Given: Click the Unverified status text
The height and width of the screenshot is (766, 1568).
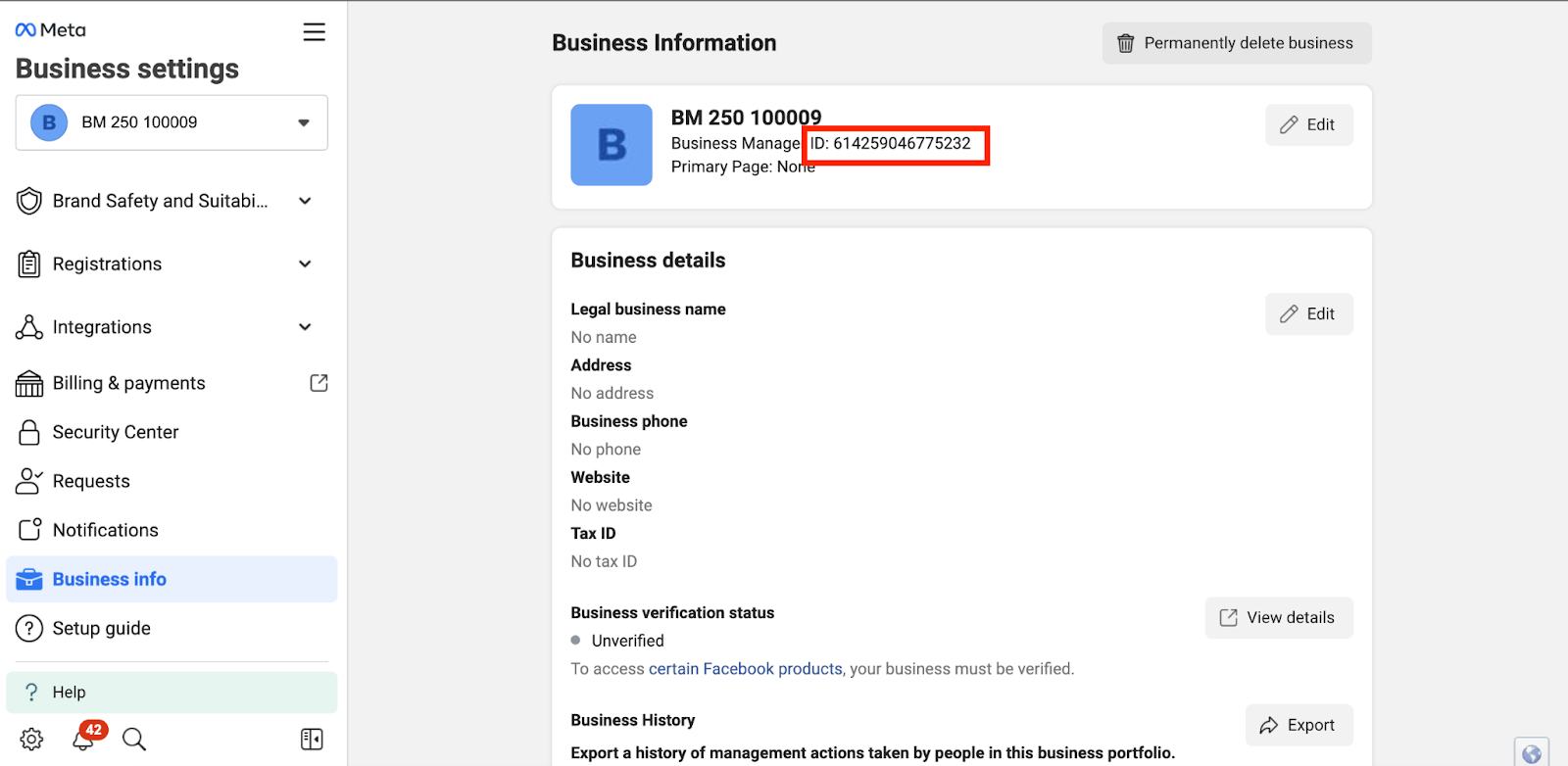Looking at the screenshot, I should coord(628,641).
